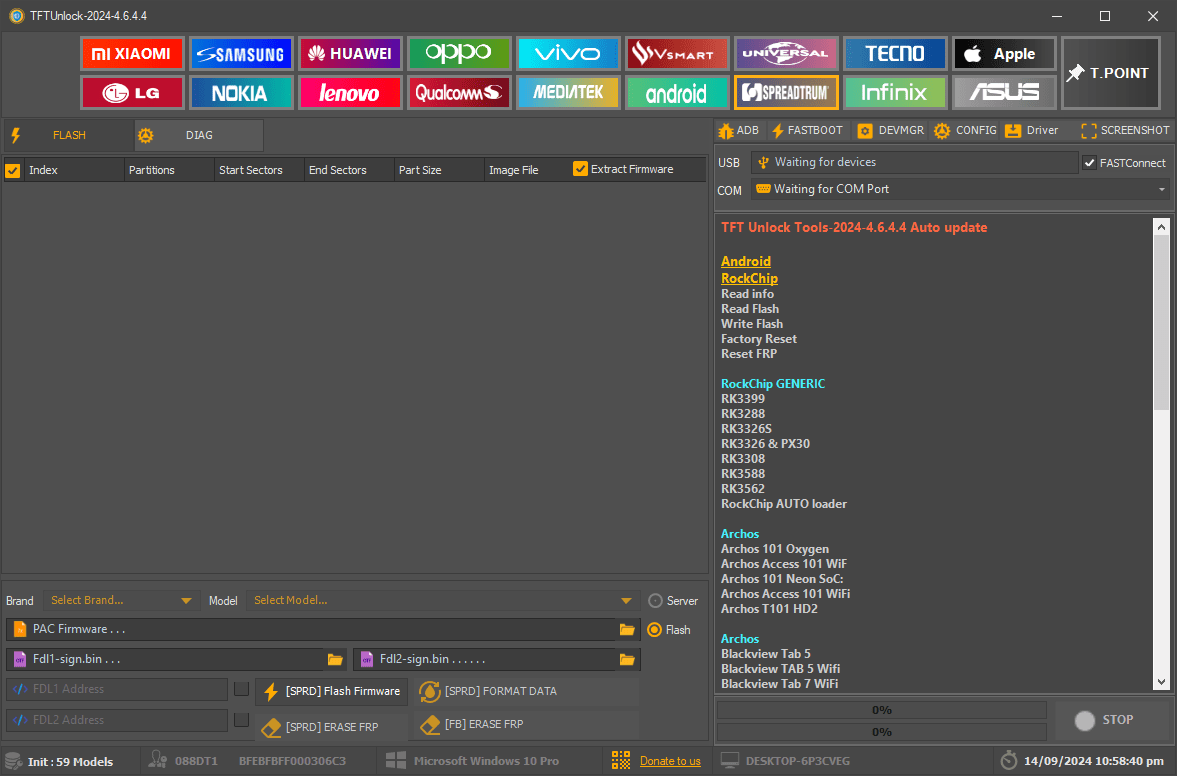The height and width of the screenshot is (776, 1177).
Task: Choose the MediaTek brand tile
Action: (568, 93)
